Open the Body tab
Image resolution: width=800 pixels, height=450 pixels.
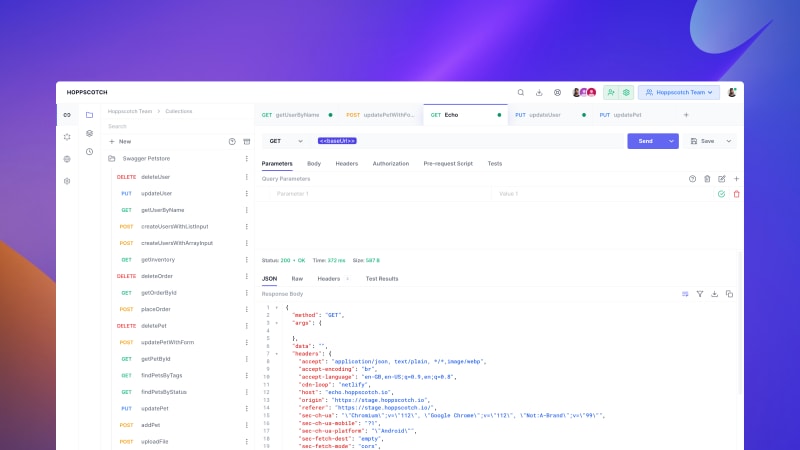(x=314, y=164)
